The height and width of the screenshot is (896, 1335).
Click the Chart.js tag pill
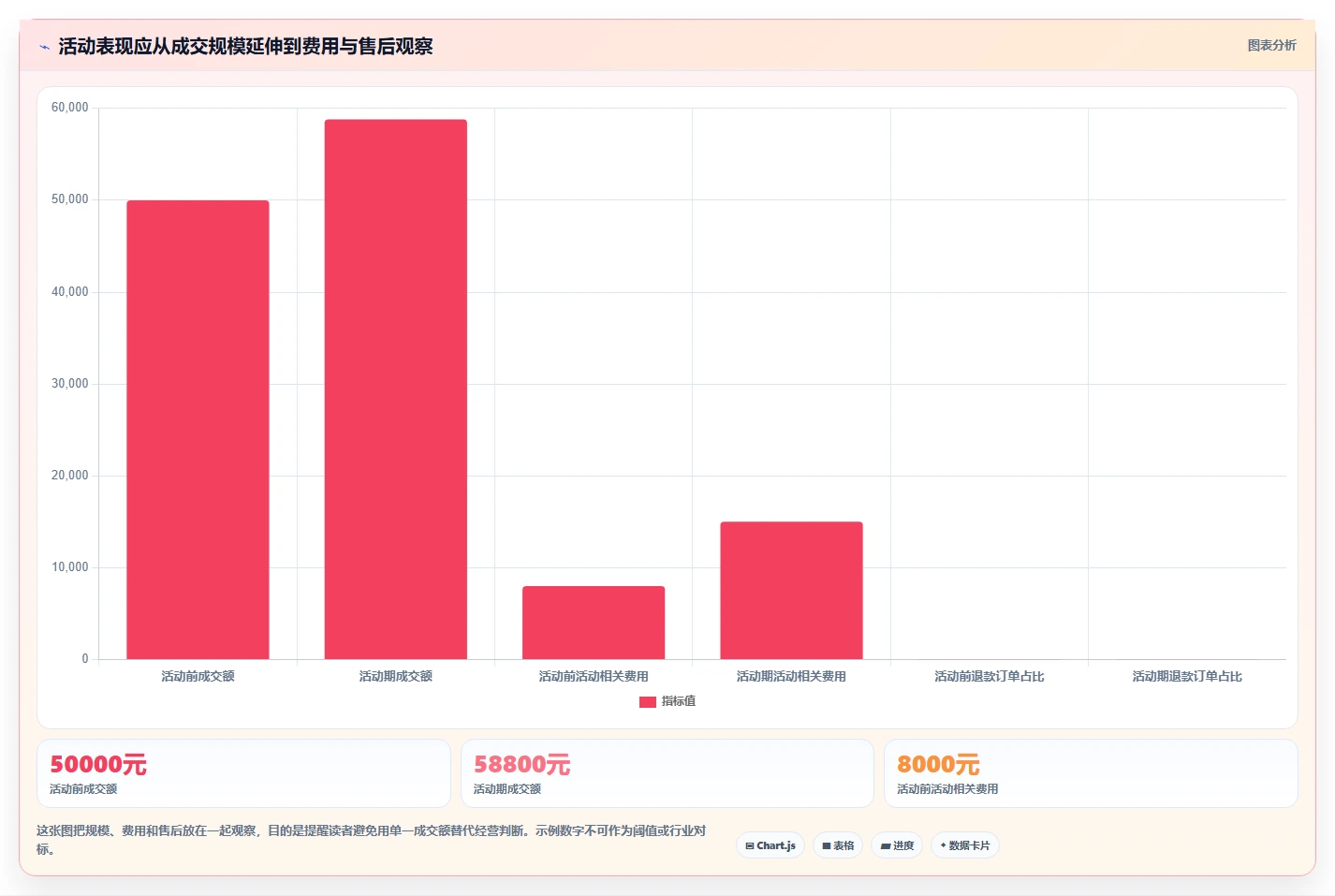coord(770,845)
